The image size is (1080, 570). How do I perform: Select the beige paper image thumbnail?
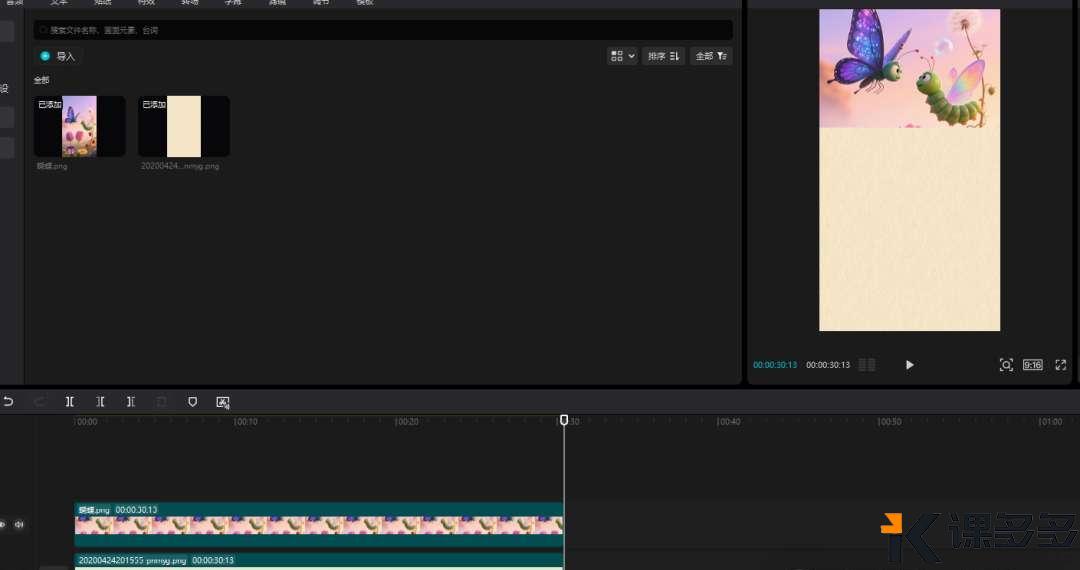(x=184, y=126)
